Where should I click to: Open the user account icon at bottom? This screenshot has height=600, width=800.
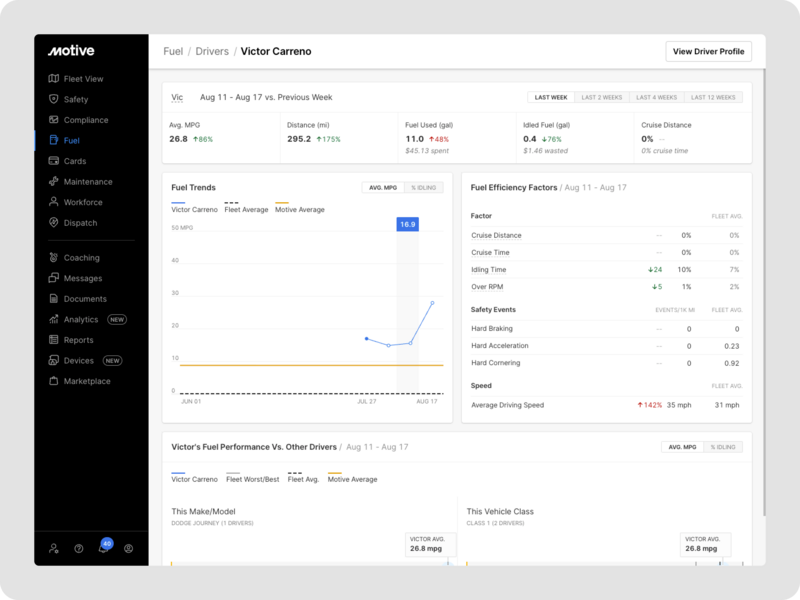tap(128, 548)
